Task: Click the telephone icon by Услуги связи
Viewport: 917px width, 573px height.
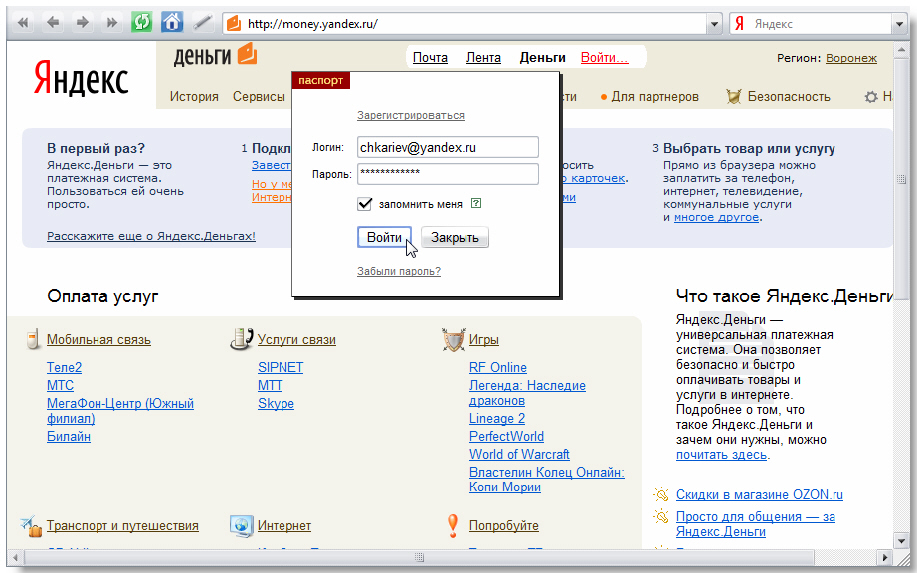Action: click(x=241, y=339)
